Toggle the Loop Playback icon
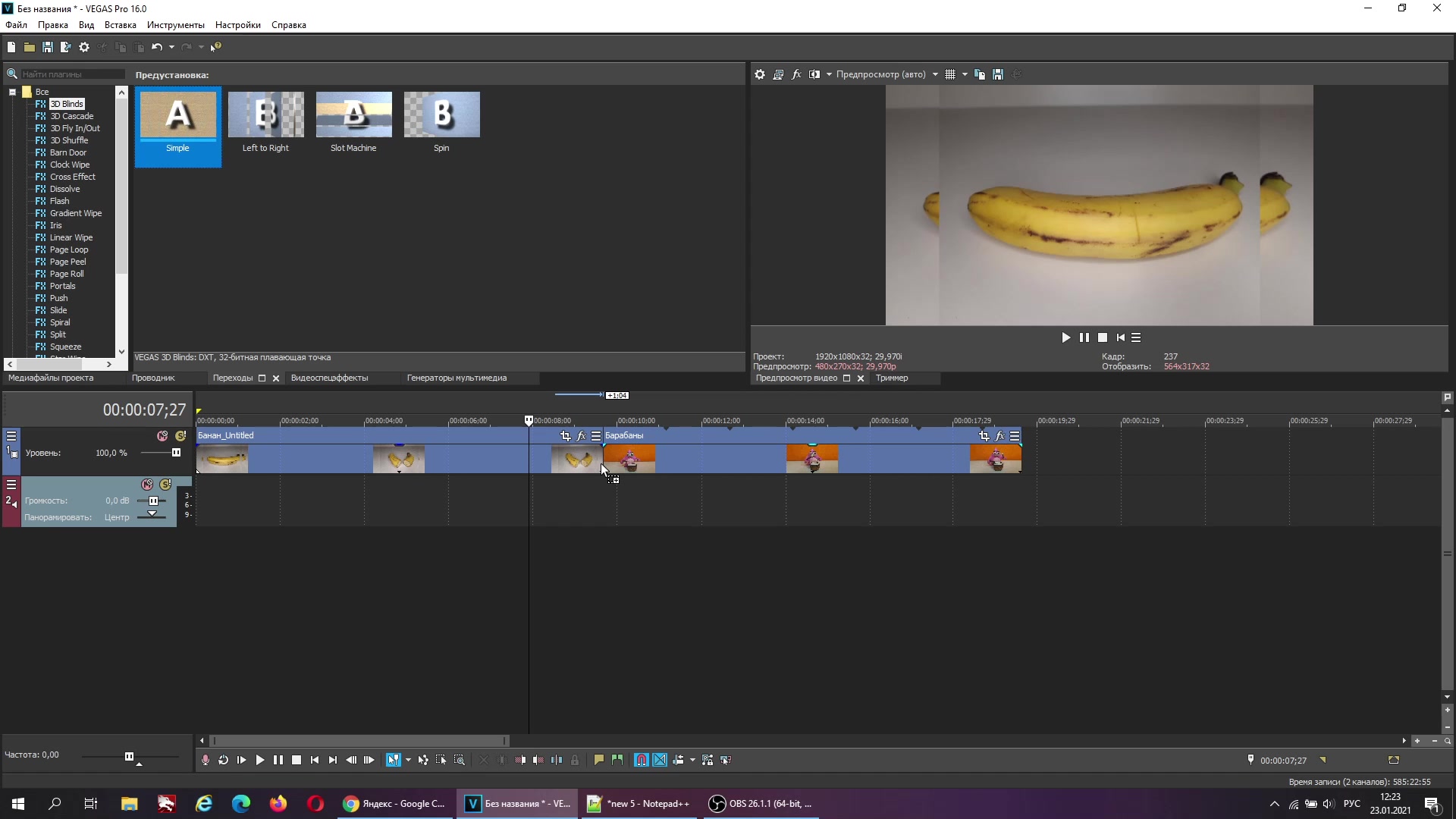Screen dimensions: 1456x819 coord(222,760)
